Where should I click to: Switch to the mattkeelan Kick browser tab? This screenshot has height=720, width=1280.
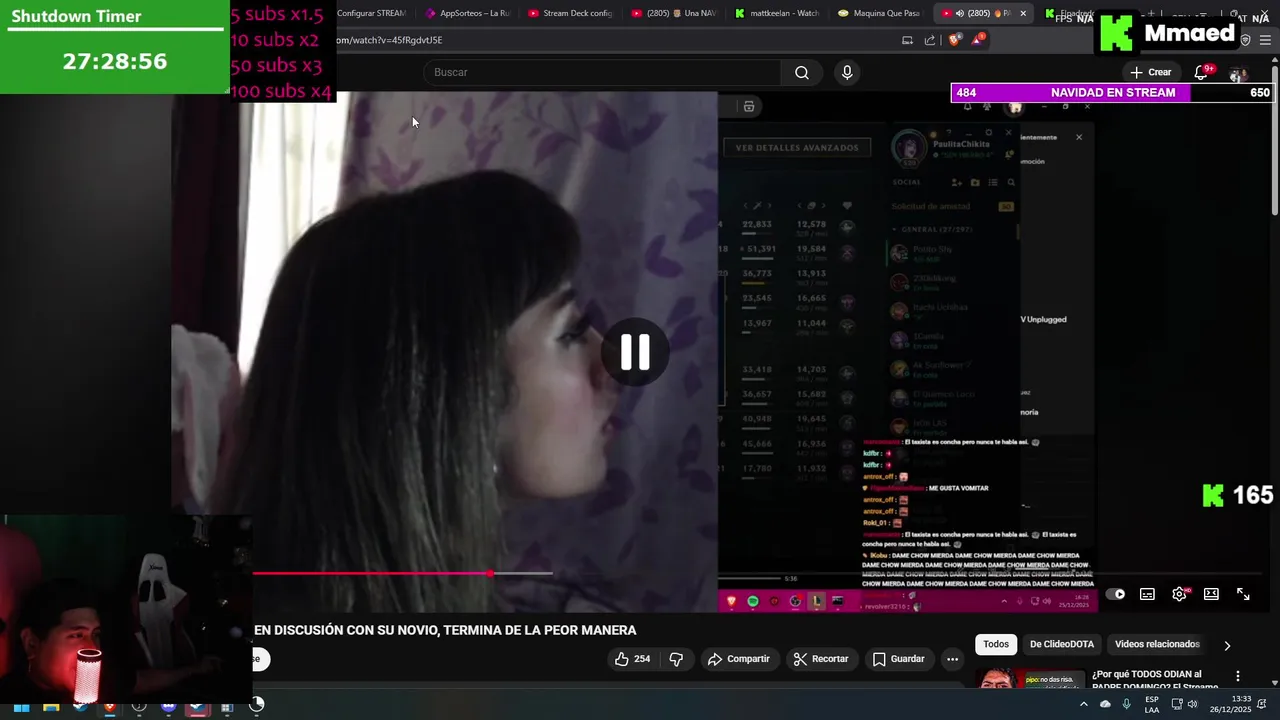778,13
